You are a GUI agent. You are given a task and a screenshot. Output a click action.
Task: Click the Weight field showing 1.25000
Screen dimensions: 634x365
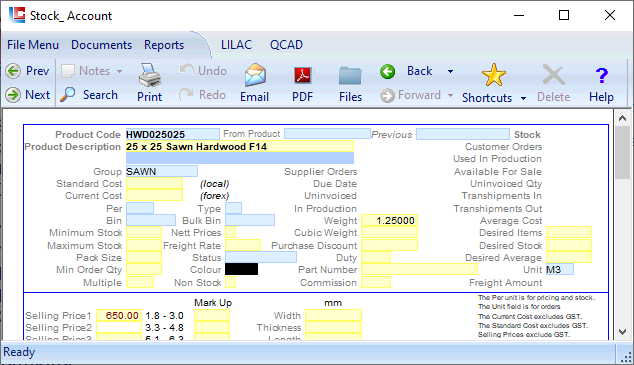coord(389,220)
